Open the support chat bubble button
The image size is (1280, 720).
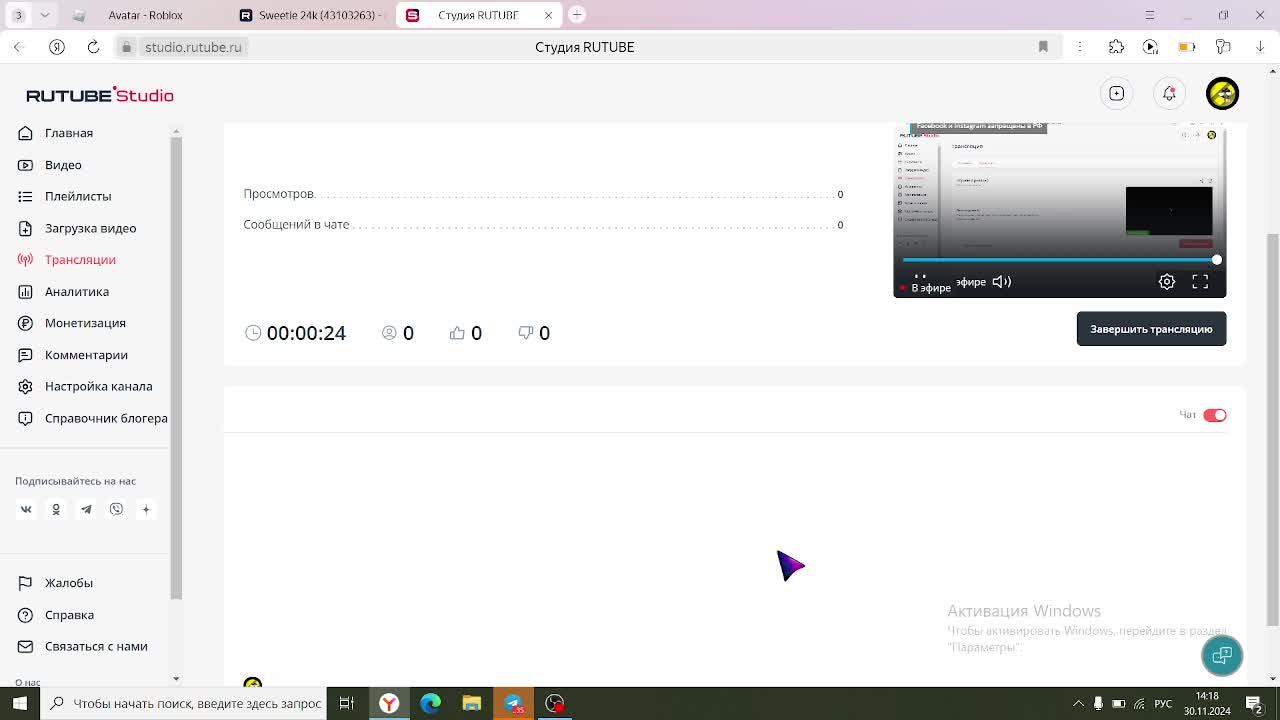click(x=1222, y=656)
